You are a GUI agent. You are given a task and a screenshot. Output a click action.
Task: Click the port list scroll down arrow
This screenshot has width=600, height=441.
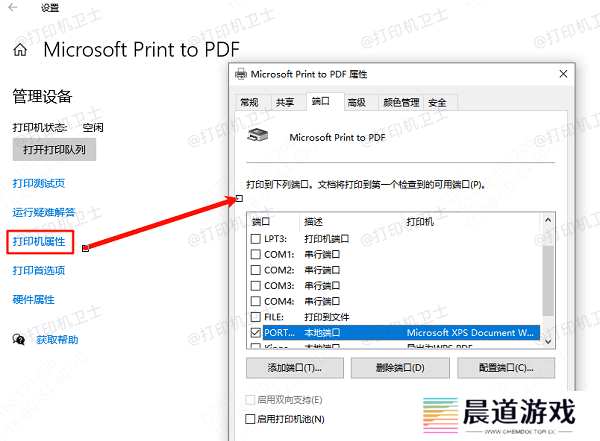548,341
